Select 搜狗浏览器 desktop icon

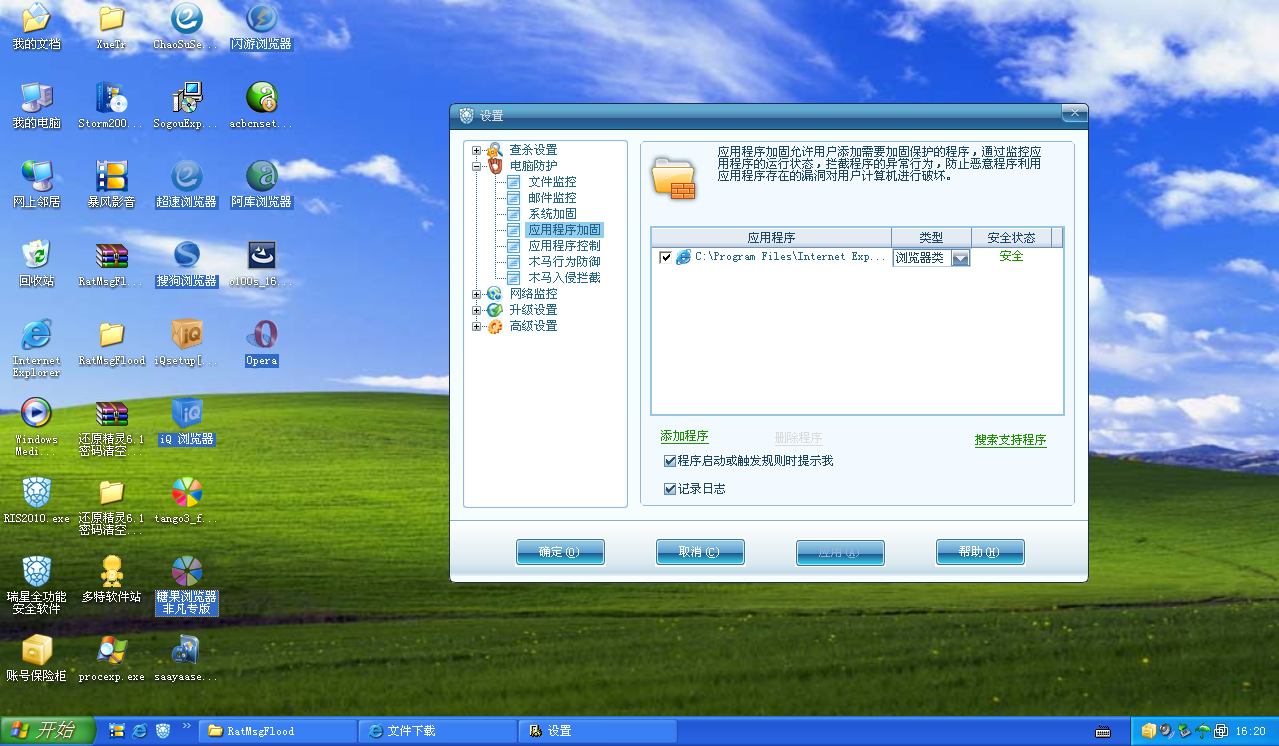pos(186,263)
